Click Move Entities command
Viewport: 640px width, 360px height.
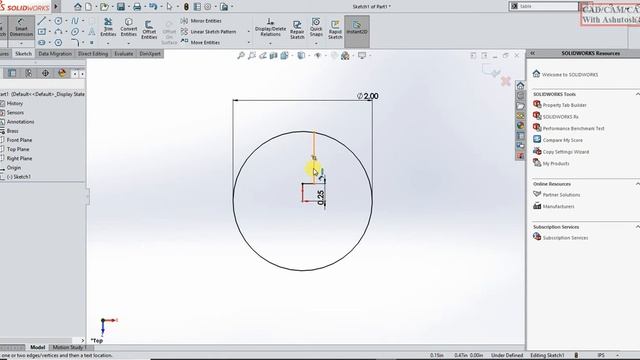coord(200,42)
